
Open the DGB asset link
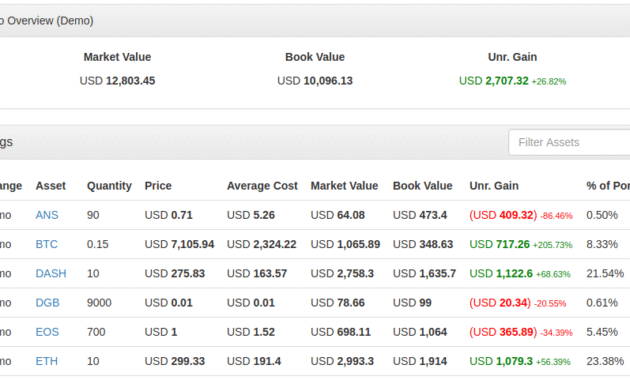pos(47,303)
